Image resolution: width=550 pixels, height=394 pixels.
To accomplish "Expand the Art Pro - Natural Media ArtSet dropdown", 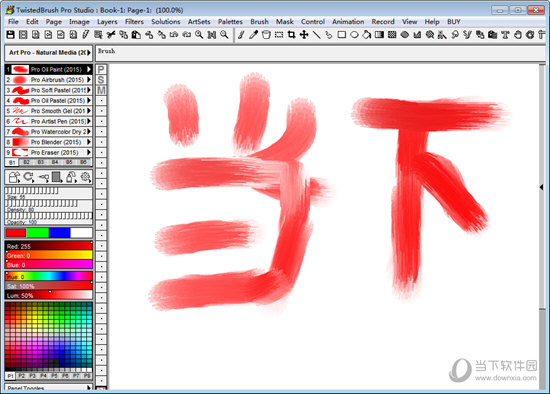I will [89, 53].
